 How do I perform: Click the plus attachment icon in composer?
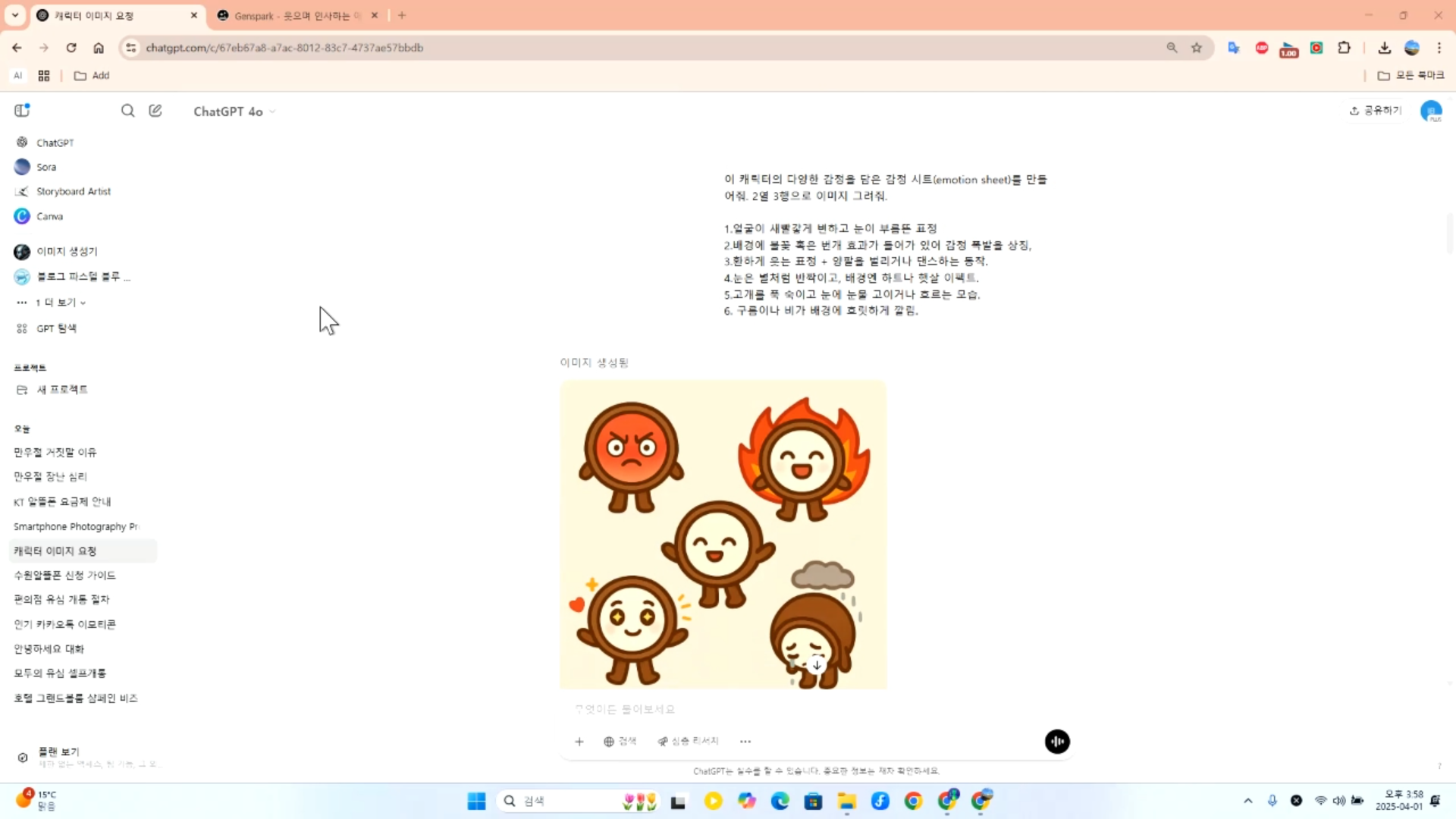[x=579, y=742]
